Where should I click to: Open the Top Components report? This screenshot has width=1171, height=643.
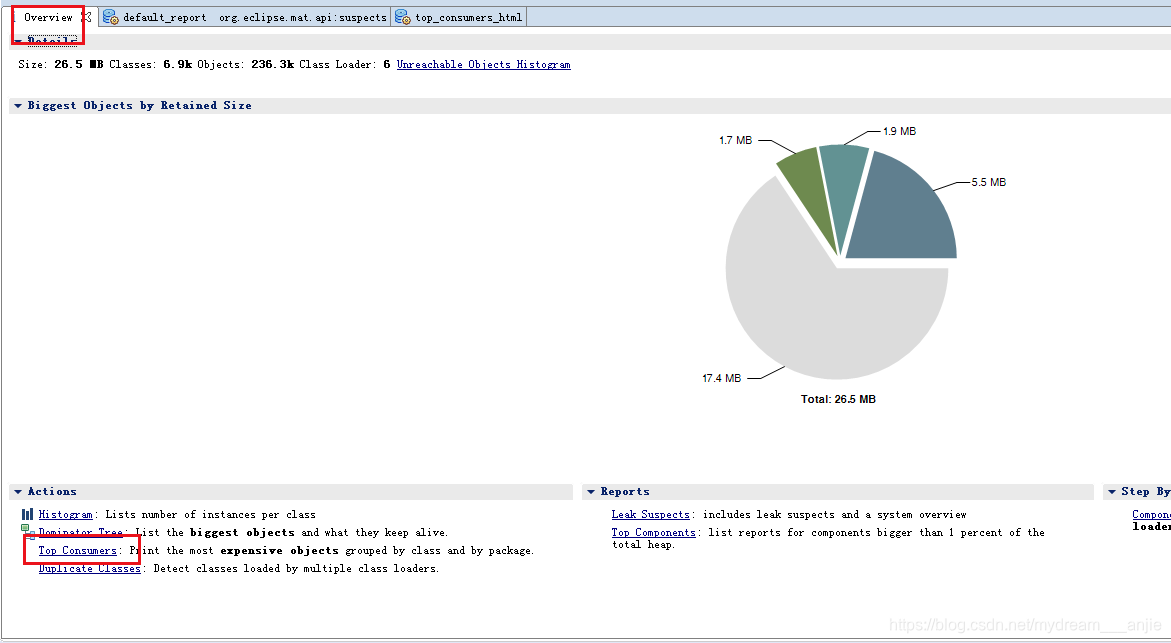[653, 532]
